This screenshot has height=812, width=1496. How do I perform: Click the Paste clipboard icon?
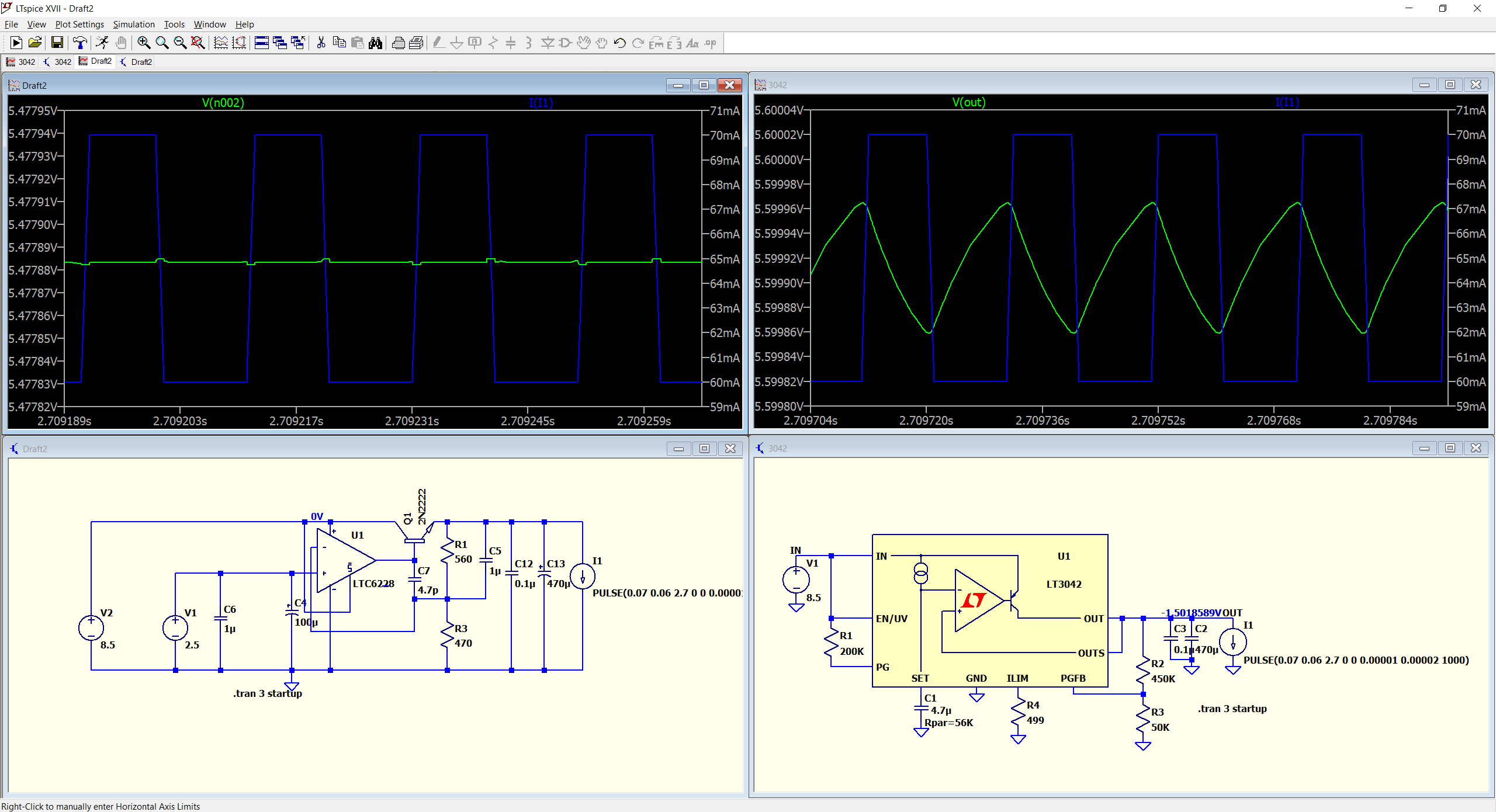click(x=357, y=43)
